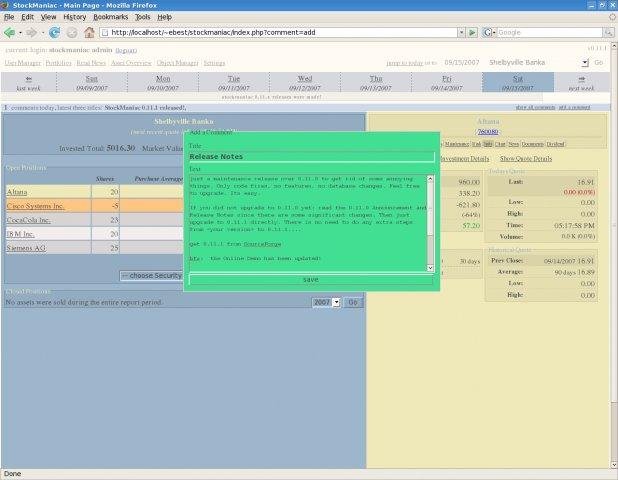Click Go next to the portfolio selector
The height and width of the screenshot is (480, 618).
[x=599, y=62]
